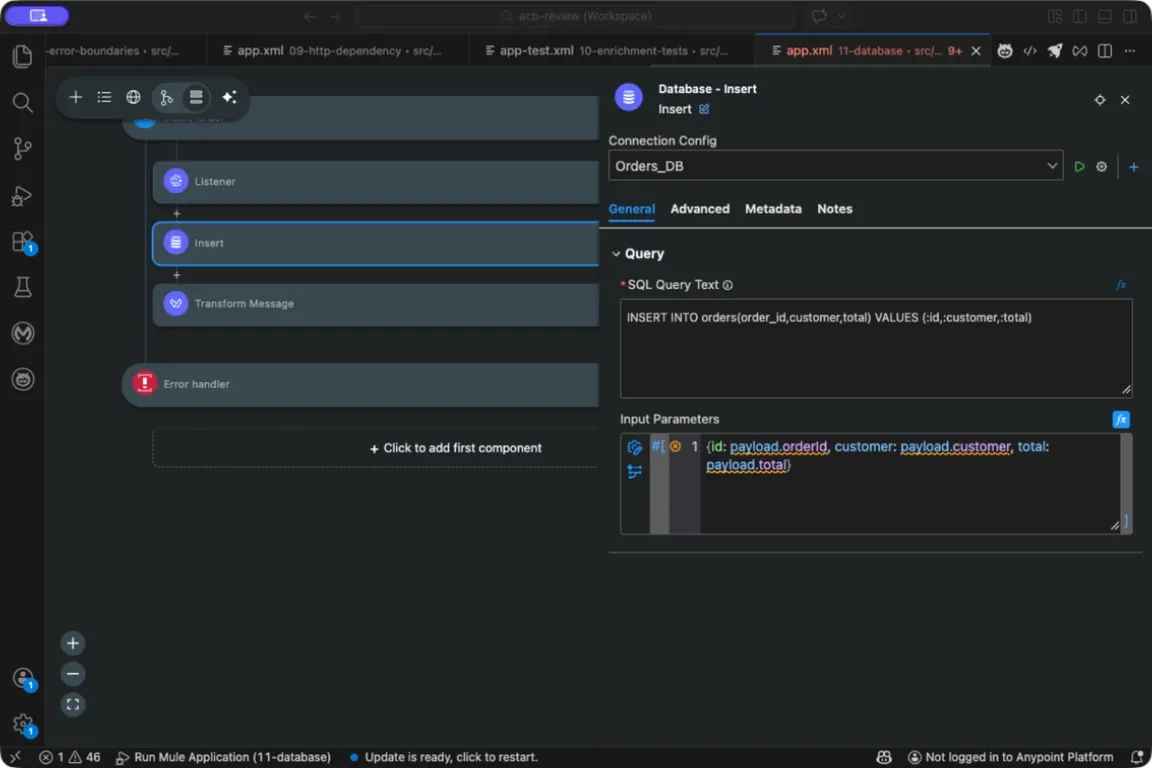Test the Orders_DB connection with the play icon
This screenshot has height=768, width=1152.
[1079, 167]
